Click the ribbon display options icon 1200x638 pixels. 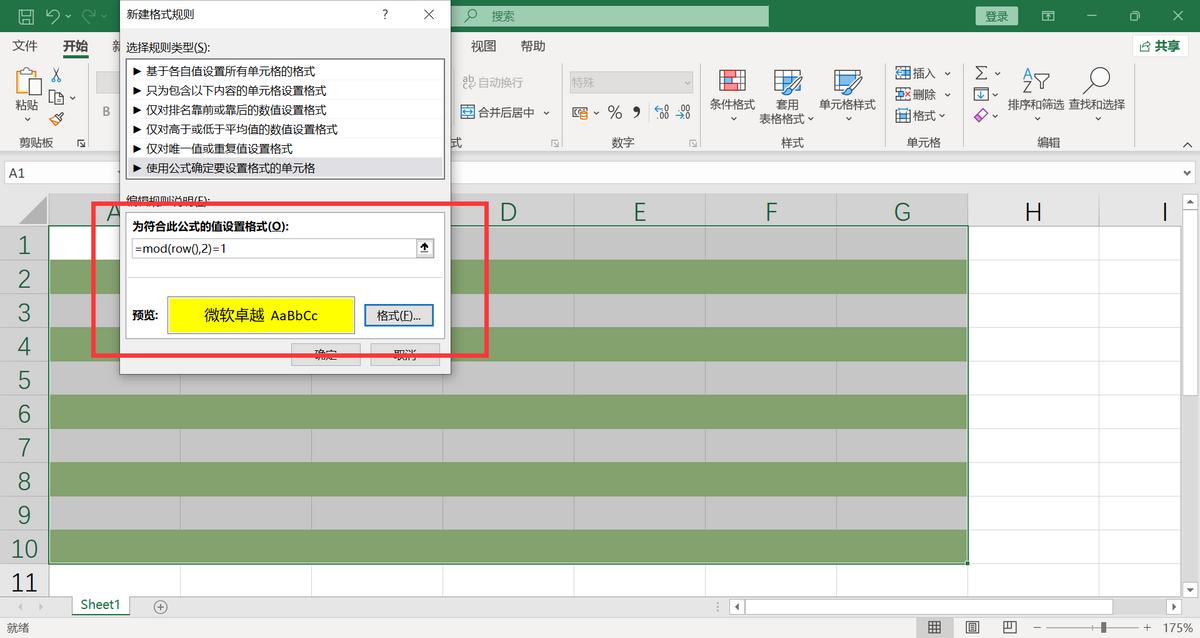[x=1048, y=16]
